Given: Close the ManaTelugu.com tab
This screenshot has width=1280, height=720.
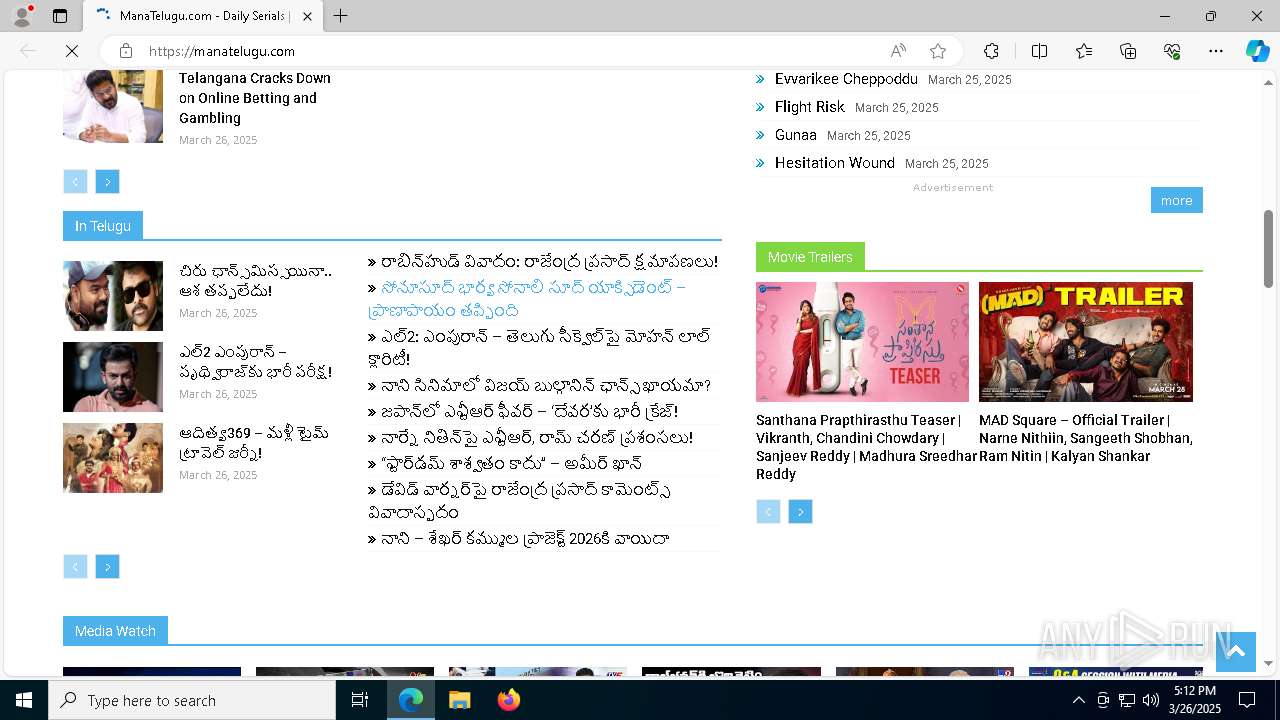Looking at the screenshot, I should 308,16.
